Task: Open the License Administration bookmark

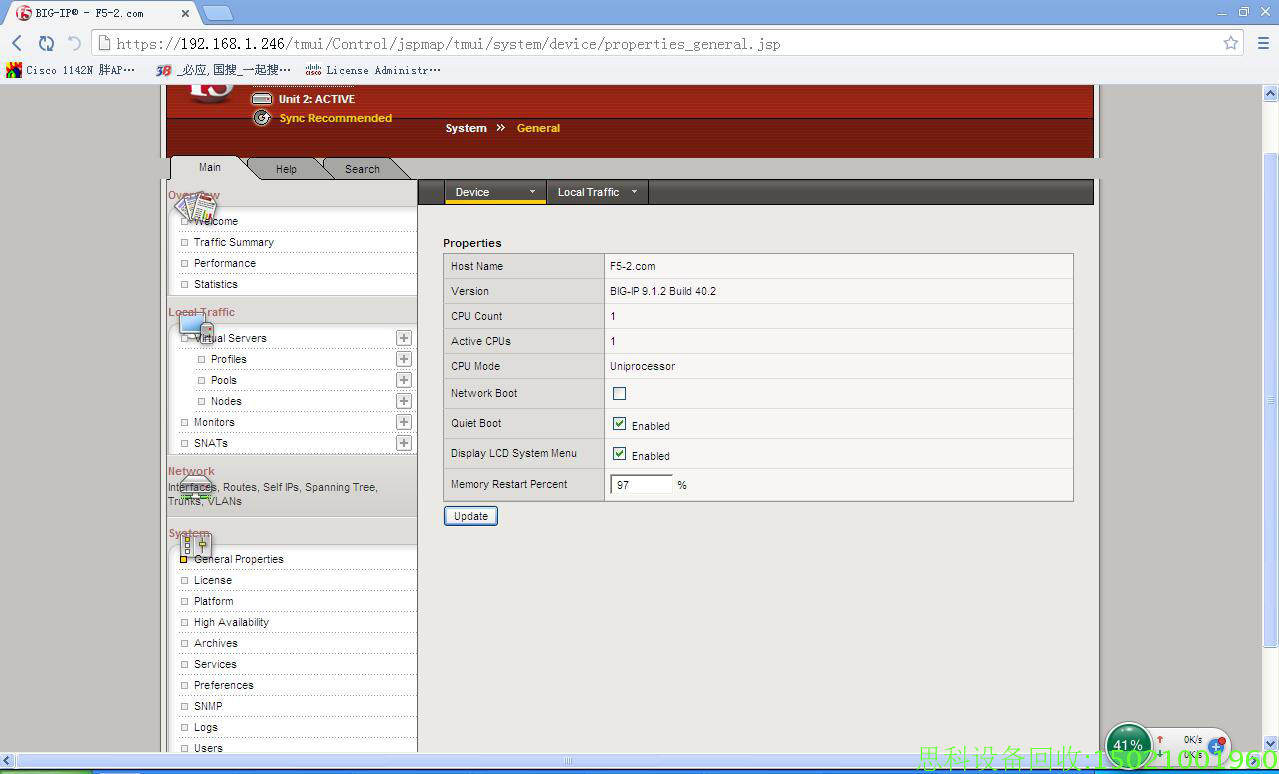Action: 373,70
